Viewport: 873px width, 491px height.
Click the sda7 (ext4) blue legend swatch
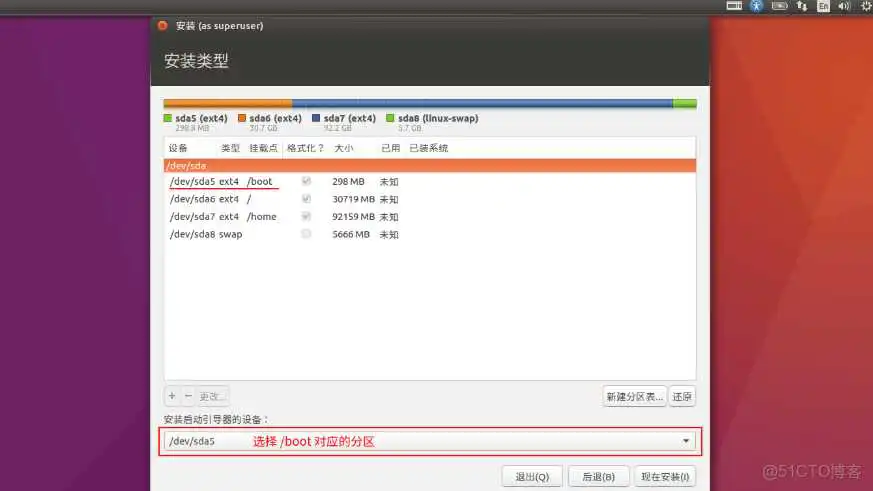[x=316, y=118]
